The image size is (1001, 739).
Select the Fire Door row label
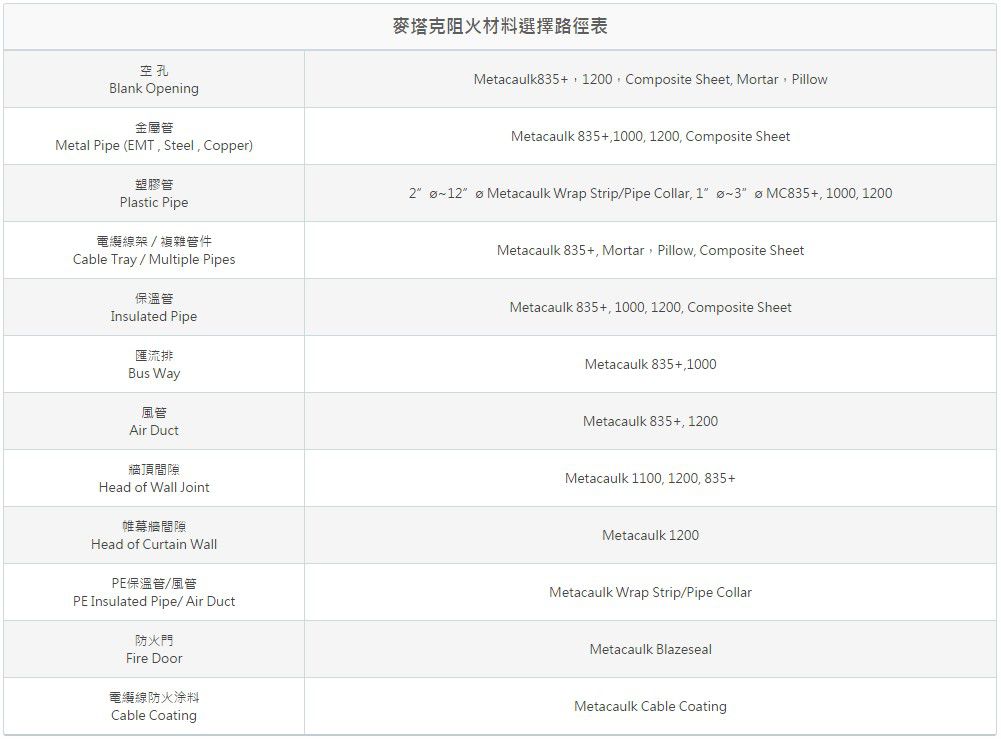pos(154,649)
